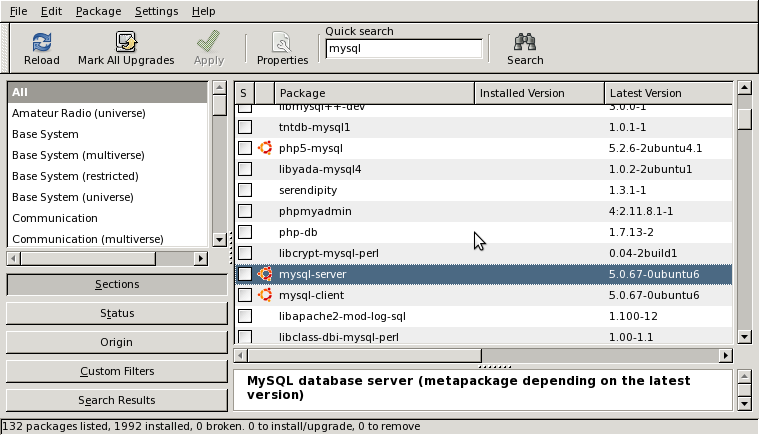Click the Search binoculars icon
The width and height of the screenshot is (759, 435).
[525, 42]
